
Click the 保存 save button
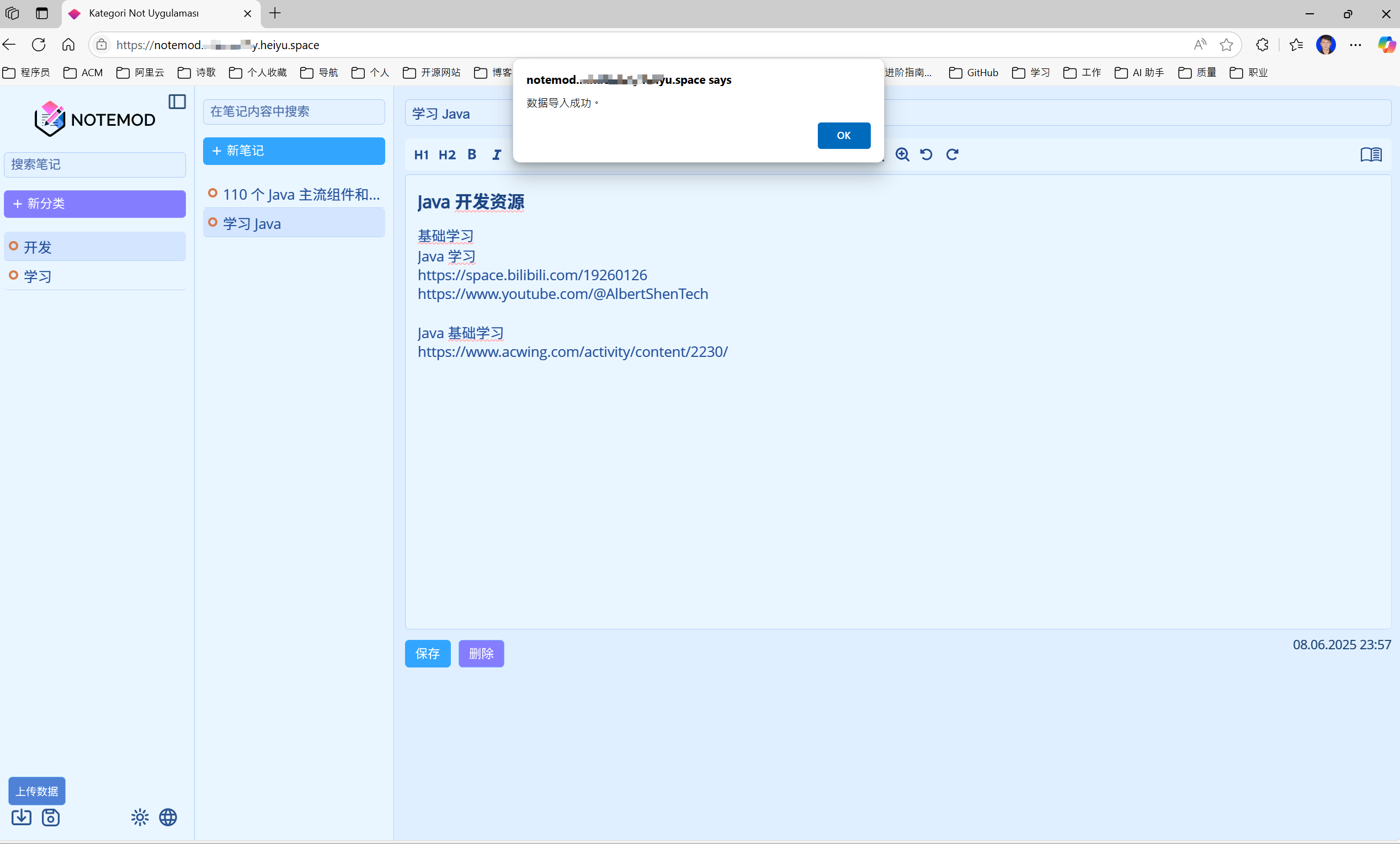[x=428, y=654]
